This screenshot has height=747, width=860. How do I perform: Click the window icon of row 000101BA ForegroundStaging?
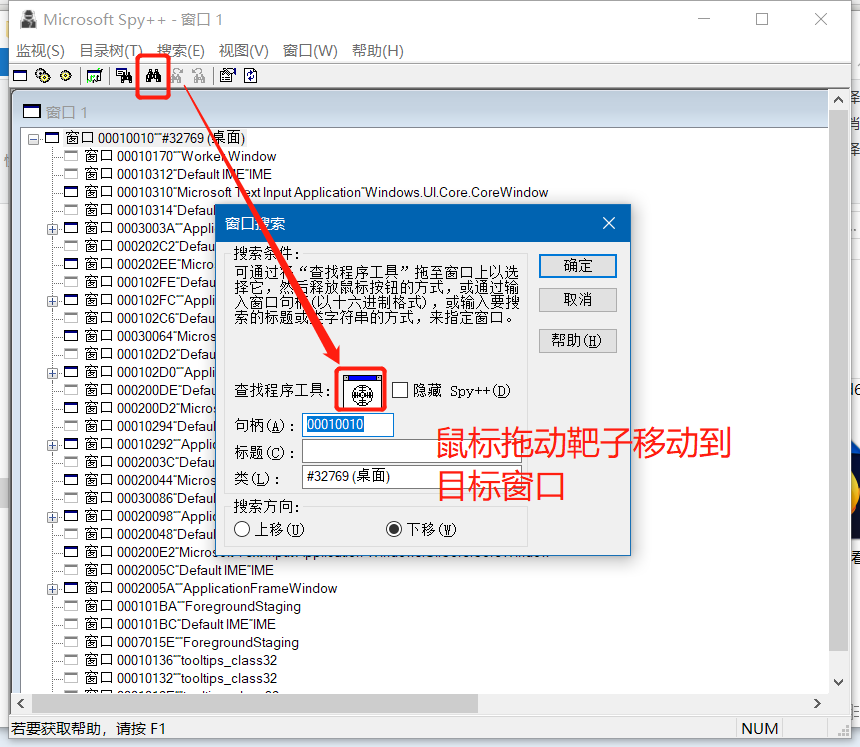pos(71,606)
